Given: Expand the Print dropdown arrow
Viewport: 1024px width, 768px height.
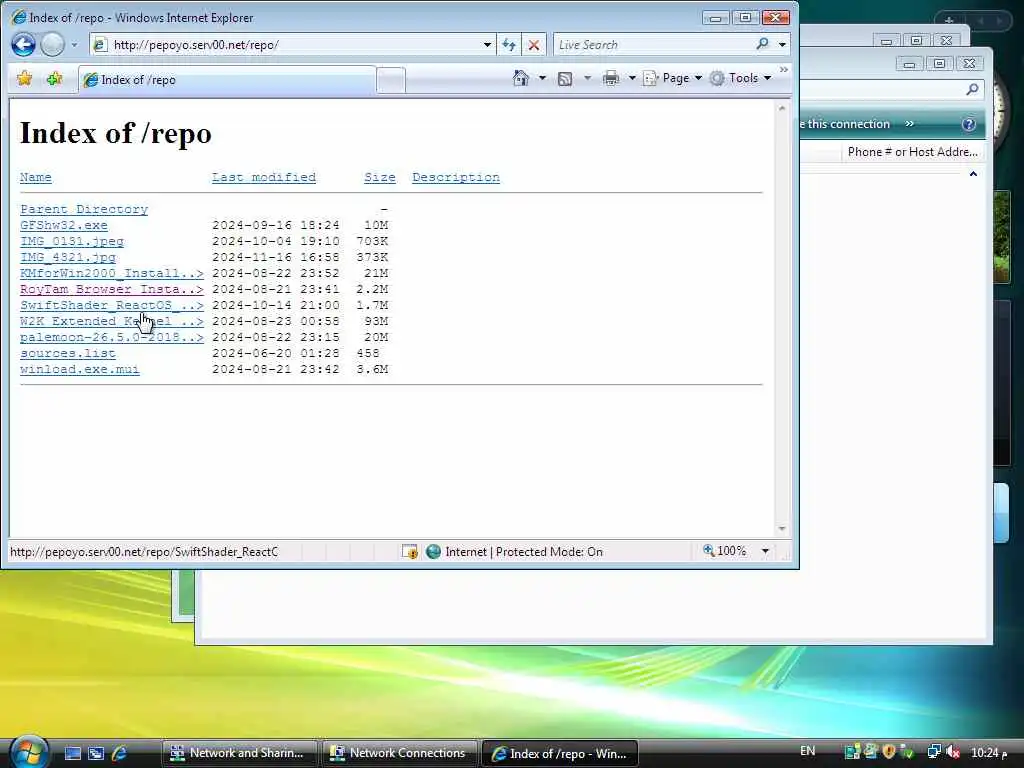Looking at the screenshot, I should coord(632,78).
